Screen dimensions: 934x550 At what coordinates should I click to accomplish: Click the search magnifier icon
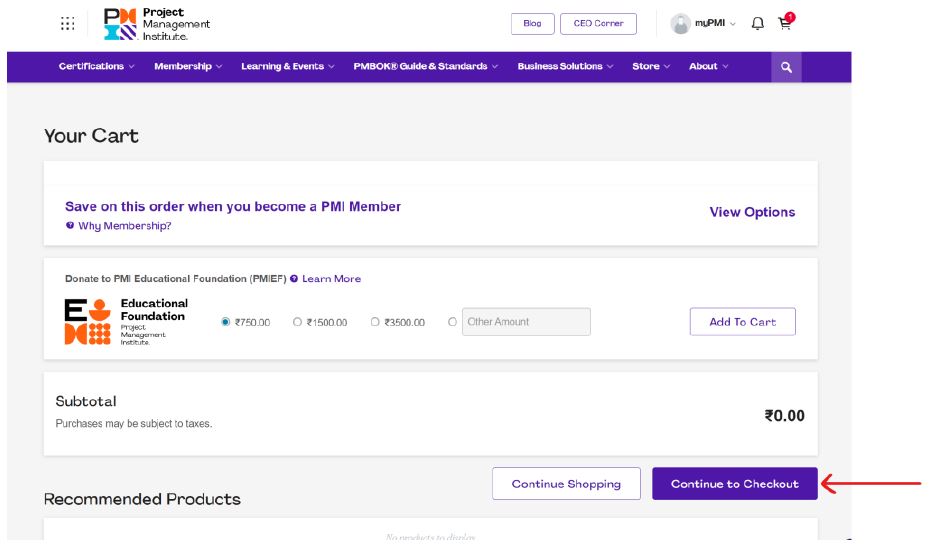pos(786,67)
